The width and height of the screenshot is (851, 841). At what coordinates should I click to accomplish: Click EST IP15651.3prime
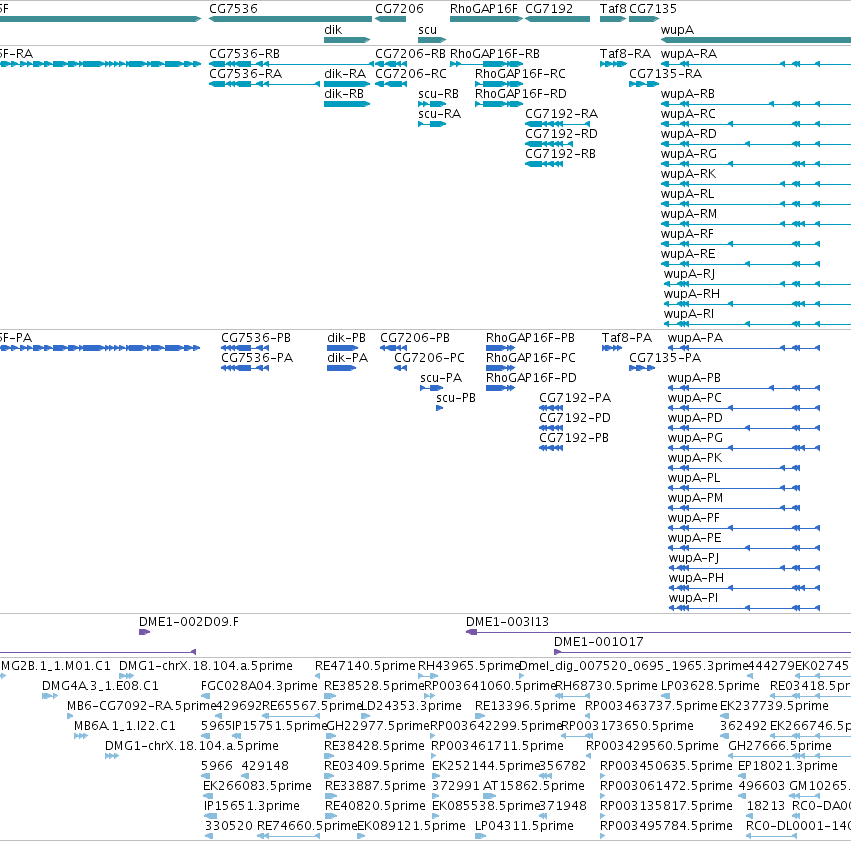point(211,816)
